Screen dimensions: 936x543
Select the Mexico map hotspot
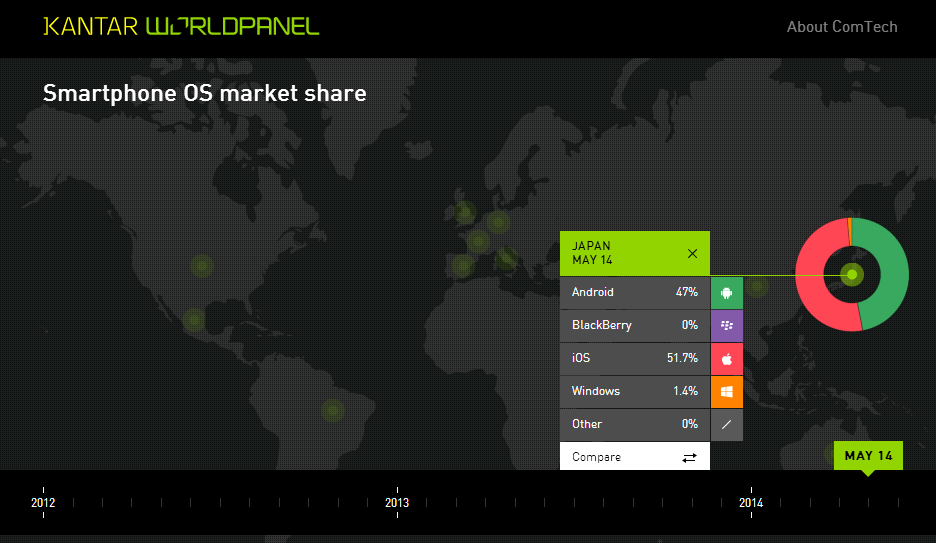(x=194, y=320)
